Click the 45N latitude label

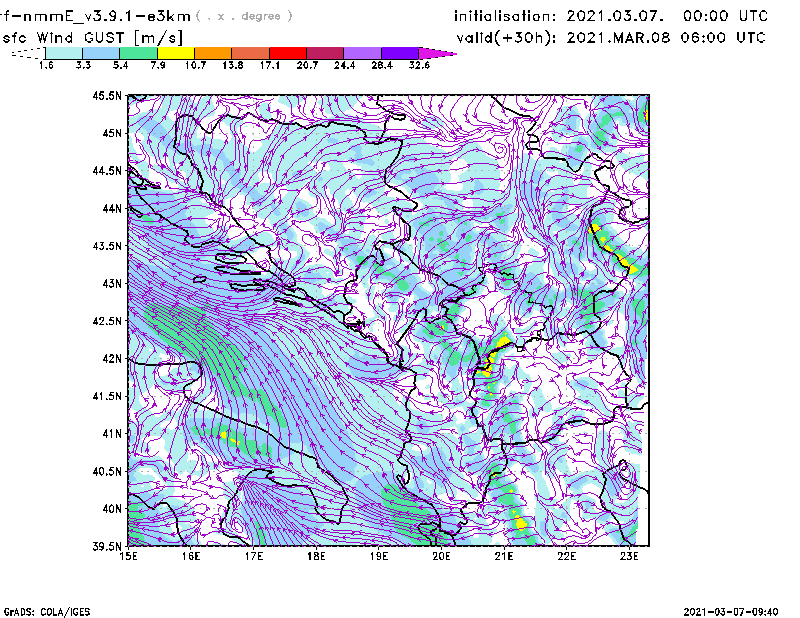tap(112, 133)
